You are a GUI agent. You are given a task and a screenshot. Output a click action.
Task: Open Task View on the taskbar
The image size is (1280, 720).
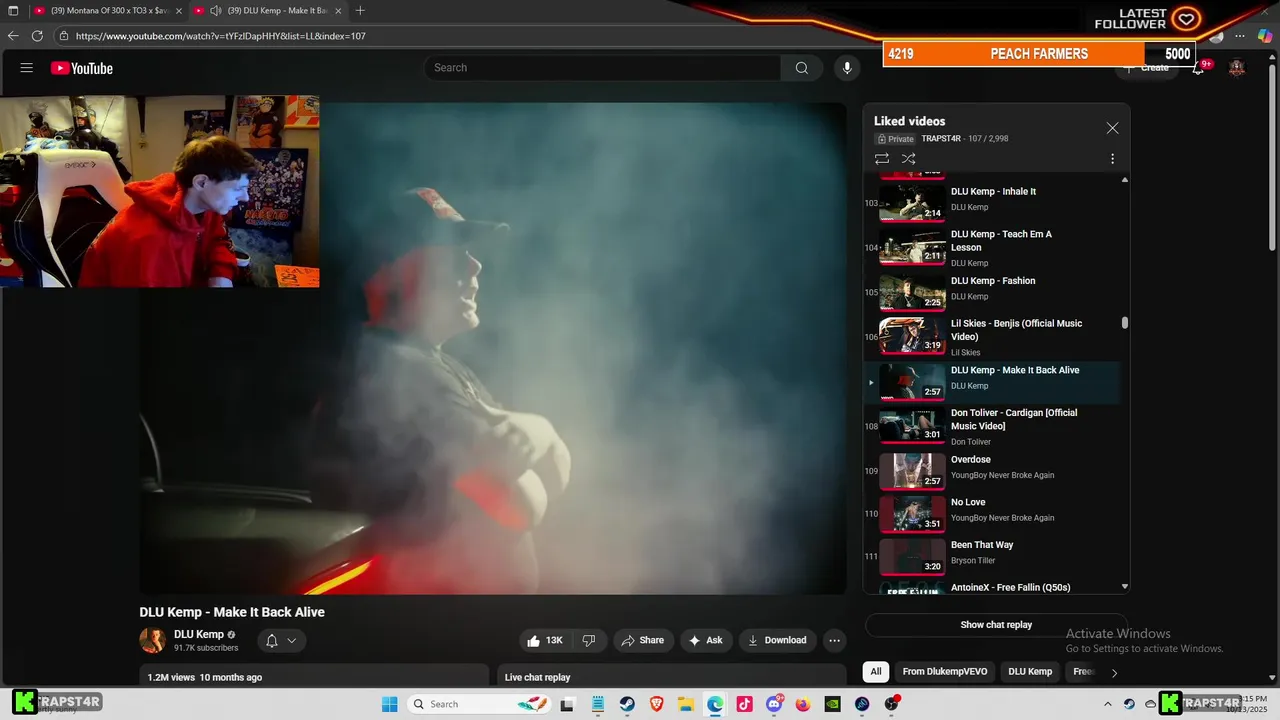coord(567,704)
